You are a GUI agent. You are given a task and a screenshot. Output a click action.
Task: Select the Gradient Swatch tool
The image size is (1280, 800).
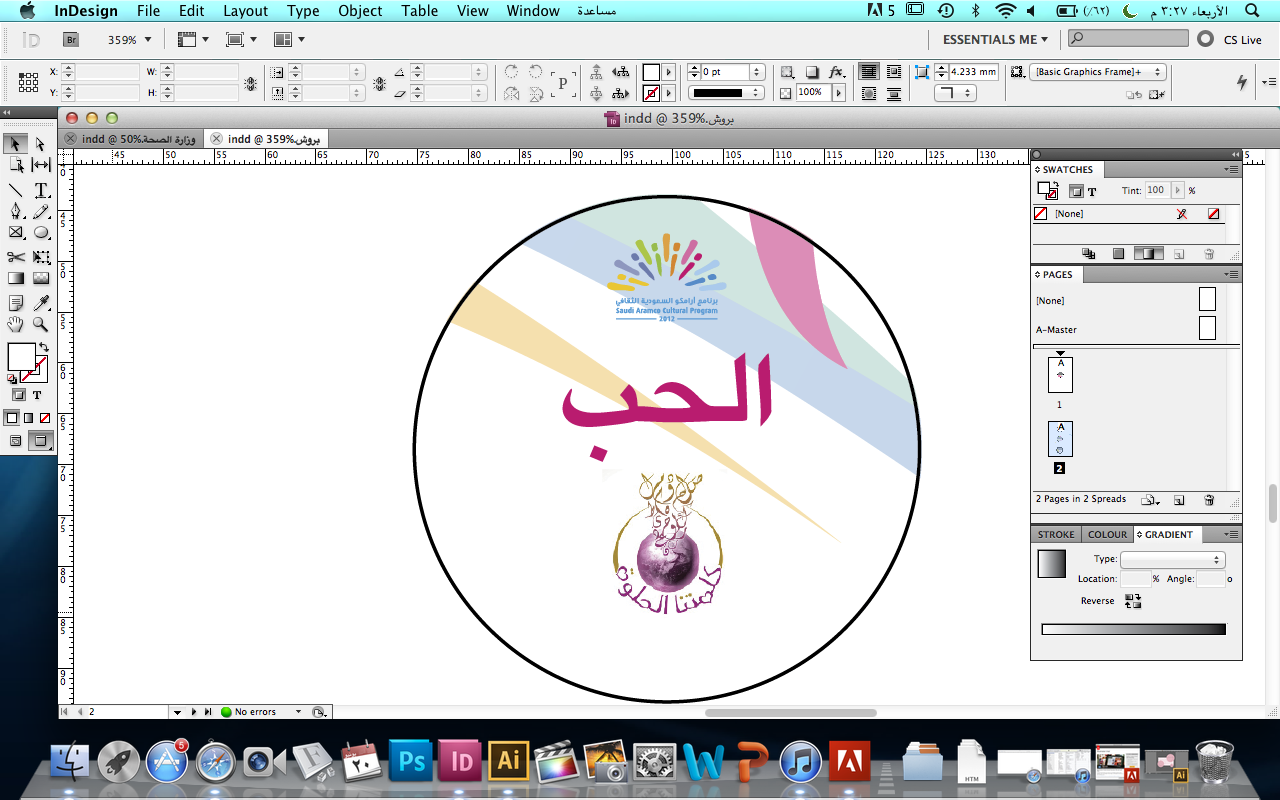click(16, 278)
